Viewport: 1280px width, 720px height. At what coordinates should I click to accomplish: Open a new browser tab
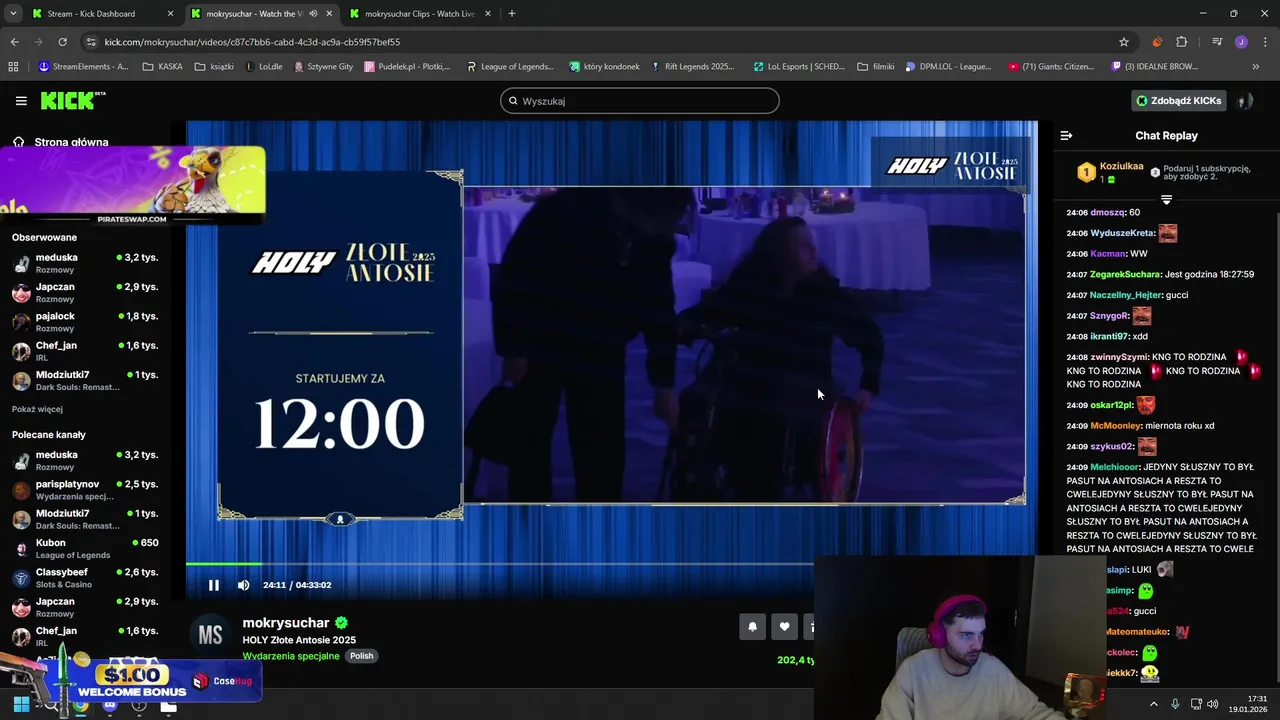click(x=511, y=13)
